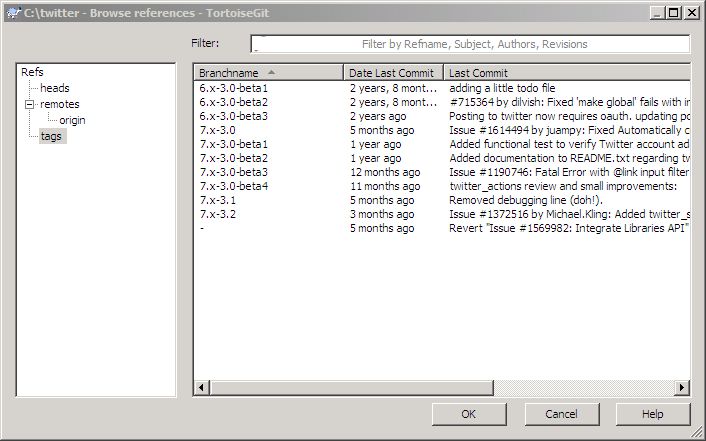Select the Refs root node
Image resolution: width=706 pixels, height=441 pixels.
click(x=32, y=72)
